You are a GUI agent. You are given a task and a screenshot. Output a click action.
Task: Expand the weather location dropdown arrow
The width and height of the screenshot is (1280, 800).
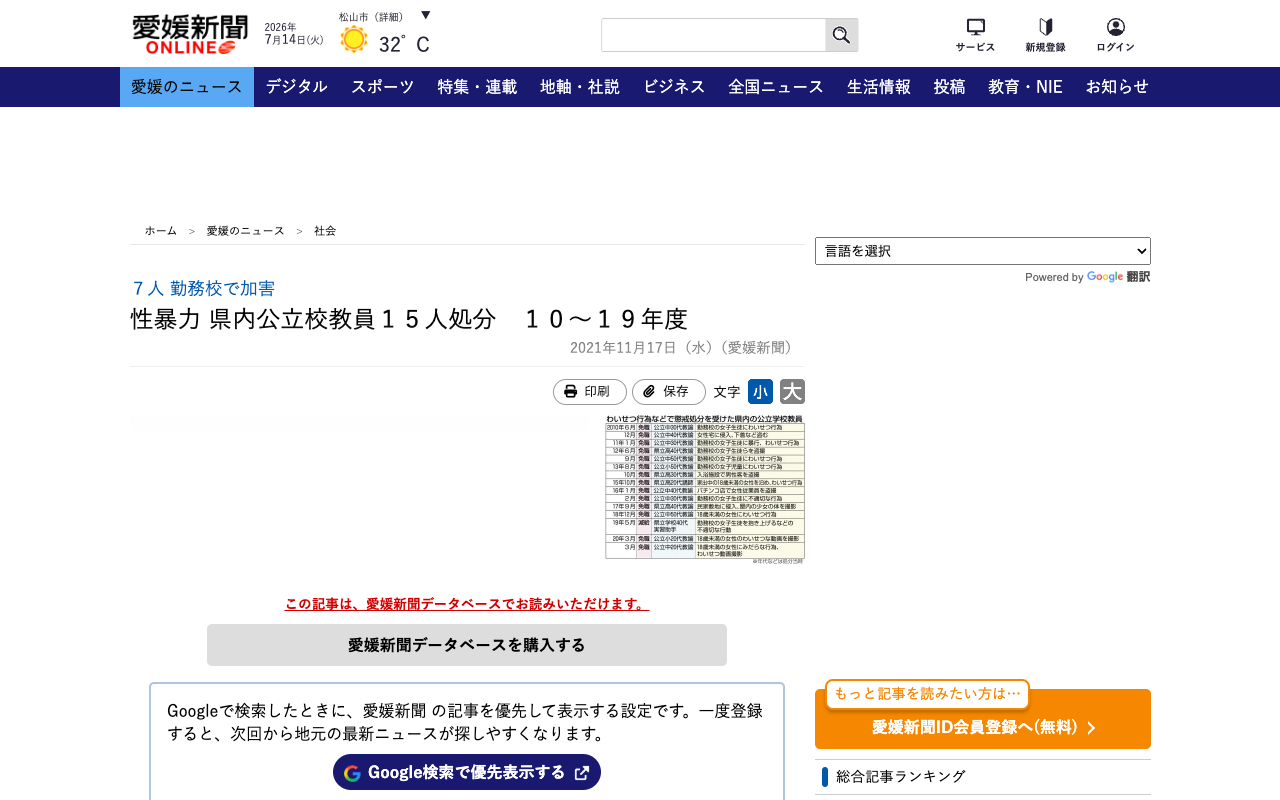click(x=426, y=15)
